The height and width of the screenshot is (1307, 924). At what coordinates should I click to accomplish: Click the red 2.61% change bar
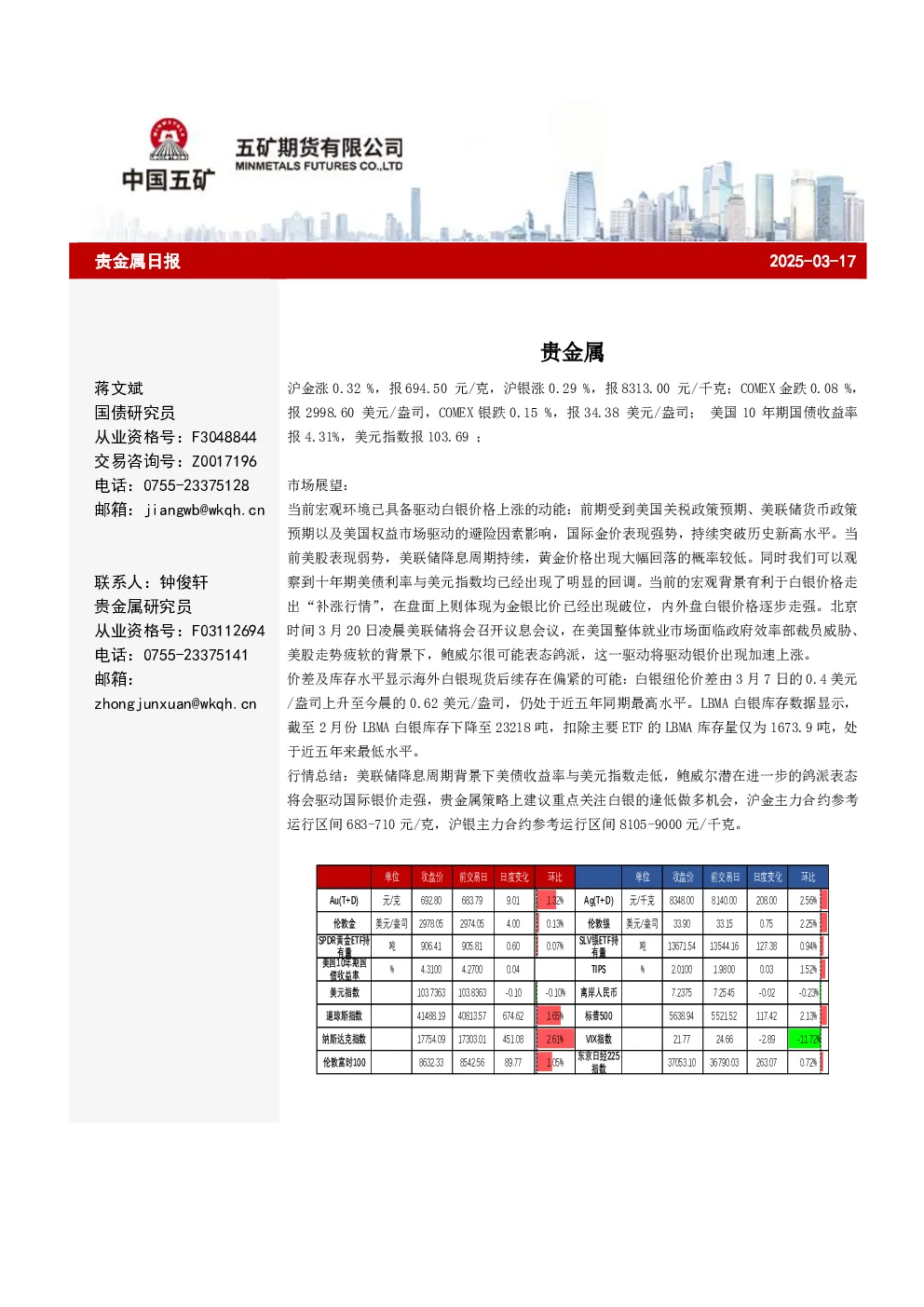[x=555, y=1040]
